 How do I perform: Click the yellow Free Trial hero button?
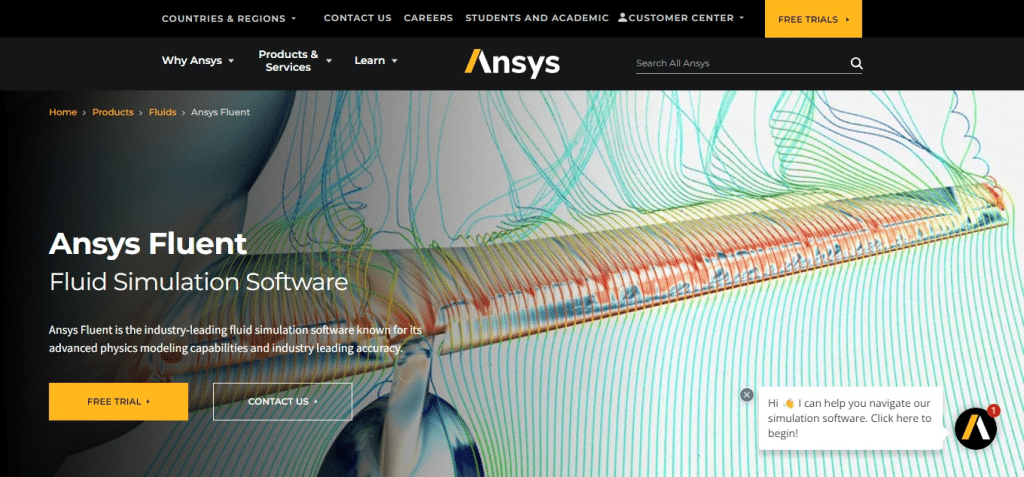click(118, 402)
